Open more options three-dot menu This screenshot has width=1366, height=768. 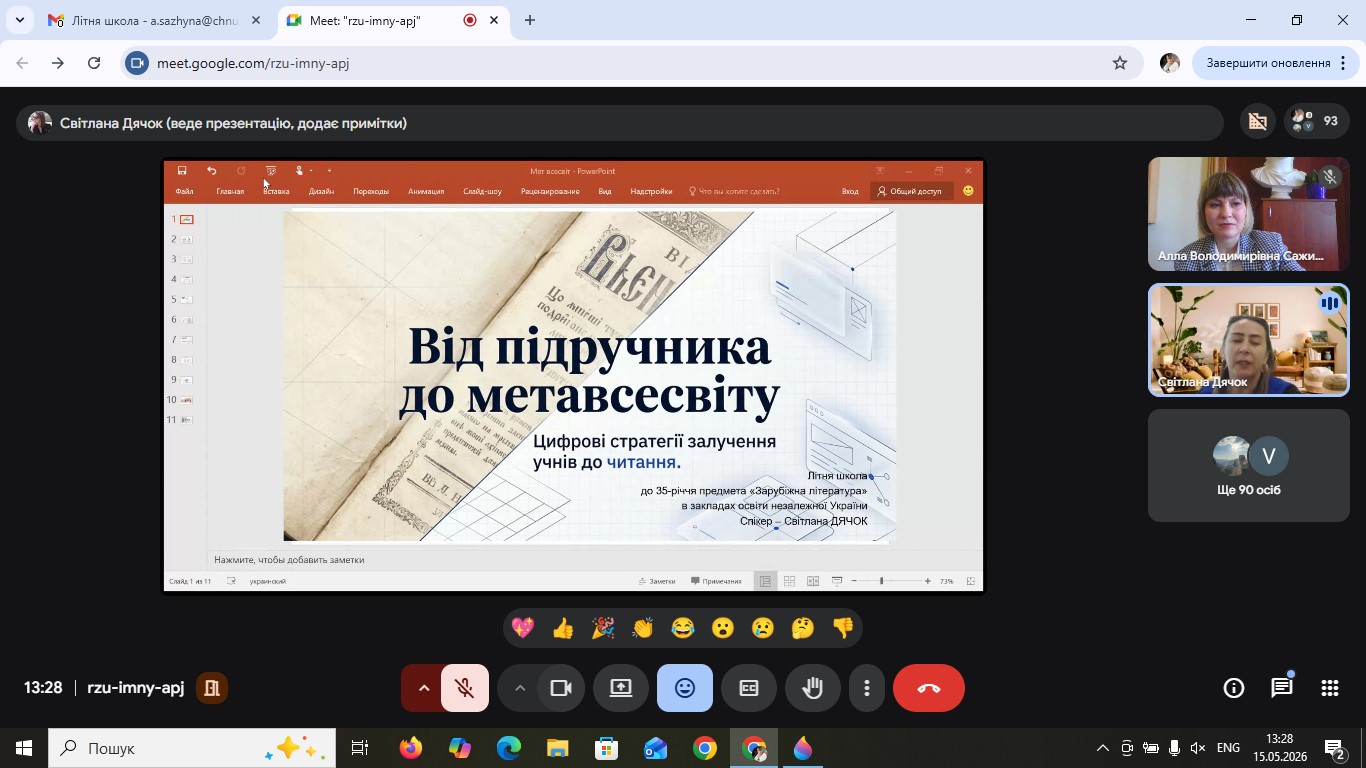(867, 688)
